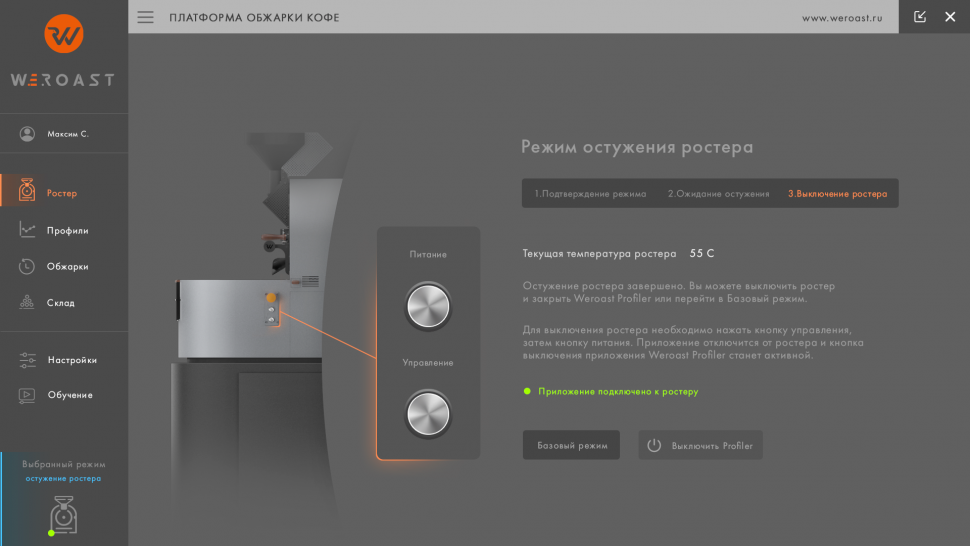This screenshot has height=546, width=970.
Task: Open the Обжарки clock icon
Action: [x=27, y=266]
